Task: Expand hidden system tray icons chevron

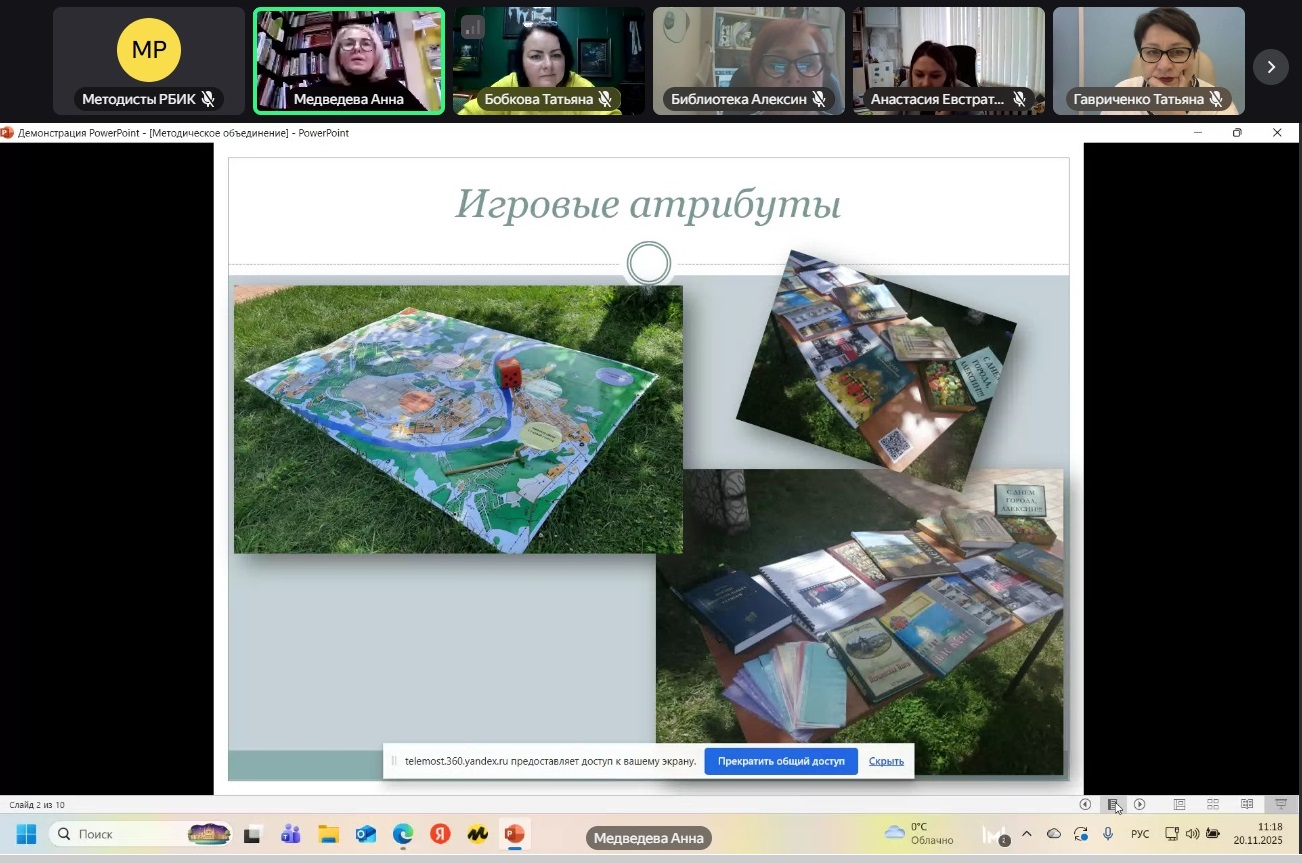Action: (1026, 834)
